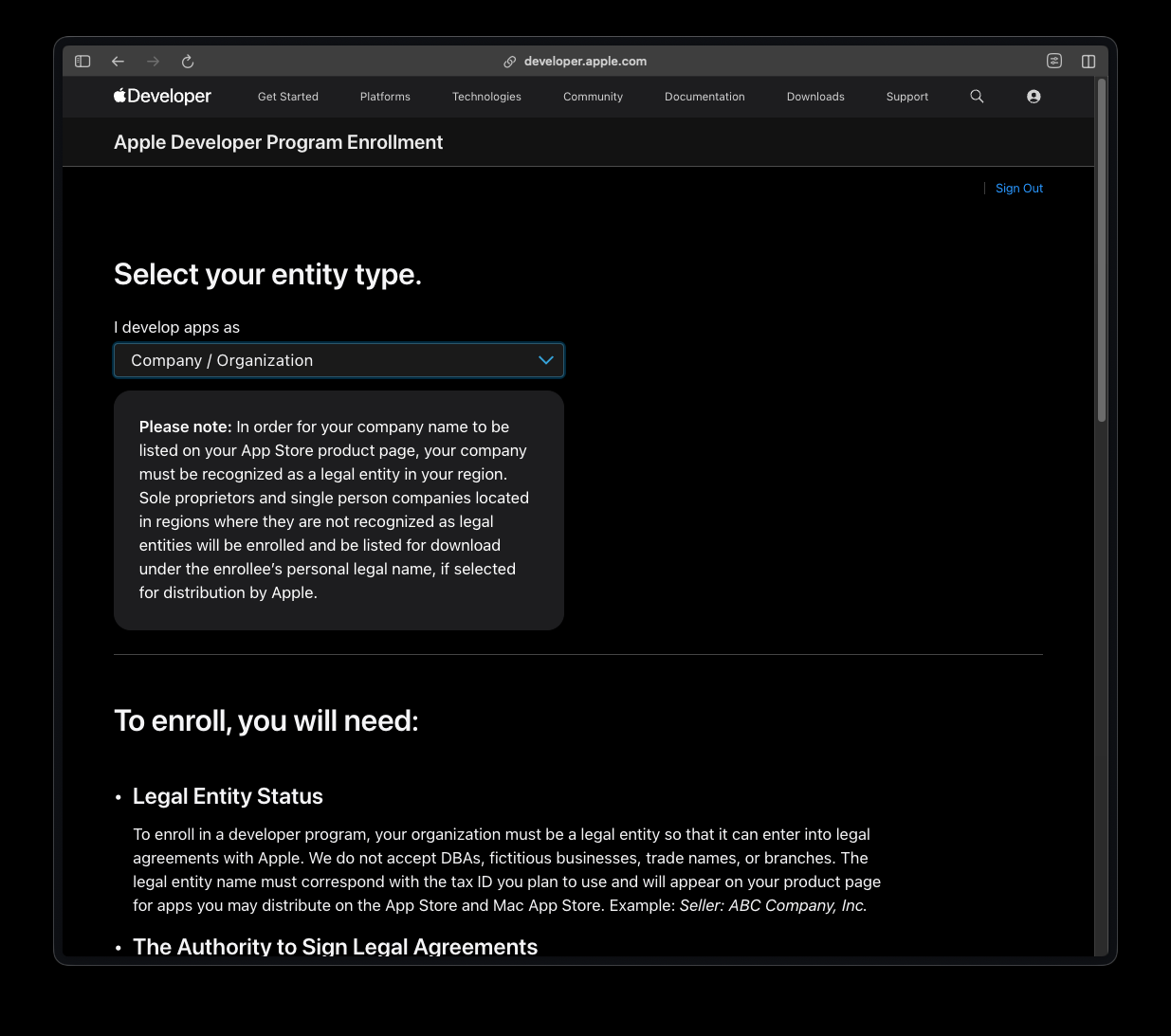This screenshot has width=1171, height=1036.
Task: Open Documentation from the nav bar
Action: (704, 97)
